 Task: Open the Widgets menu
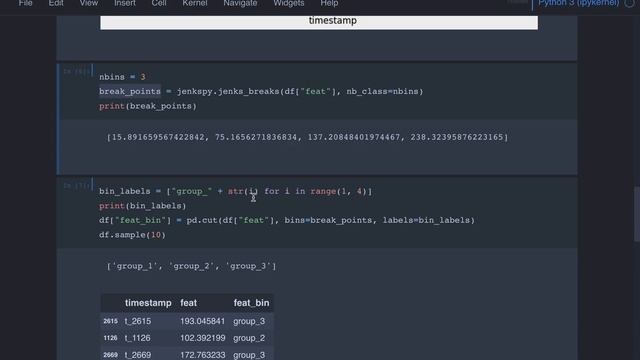point(289,3)
